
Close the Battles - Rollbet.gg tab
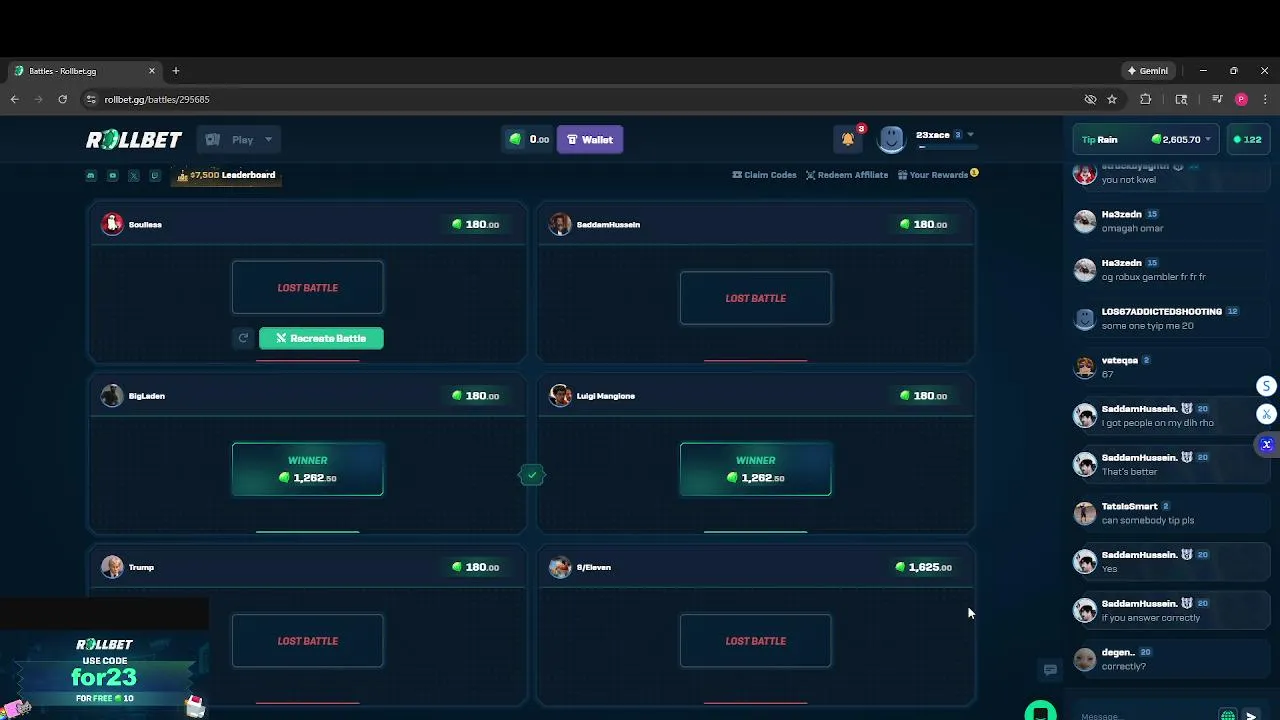pyautogui.click(x=152, y=71)
